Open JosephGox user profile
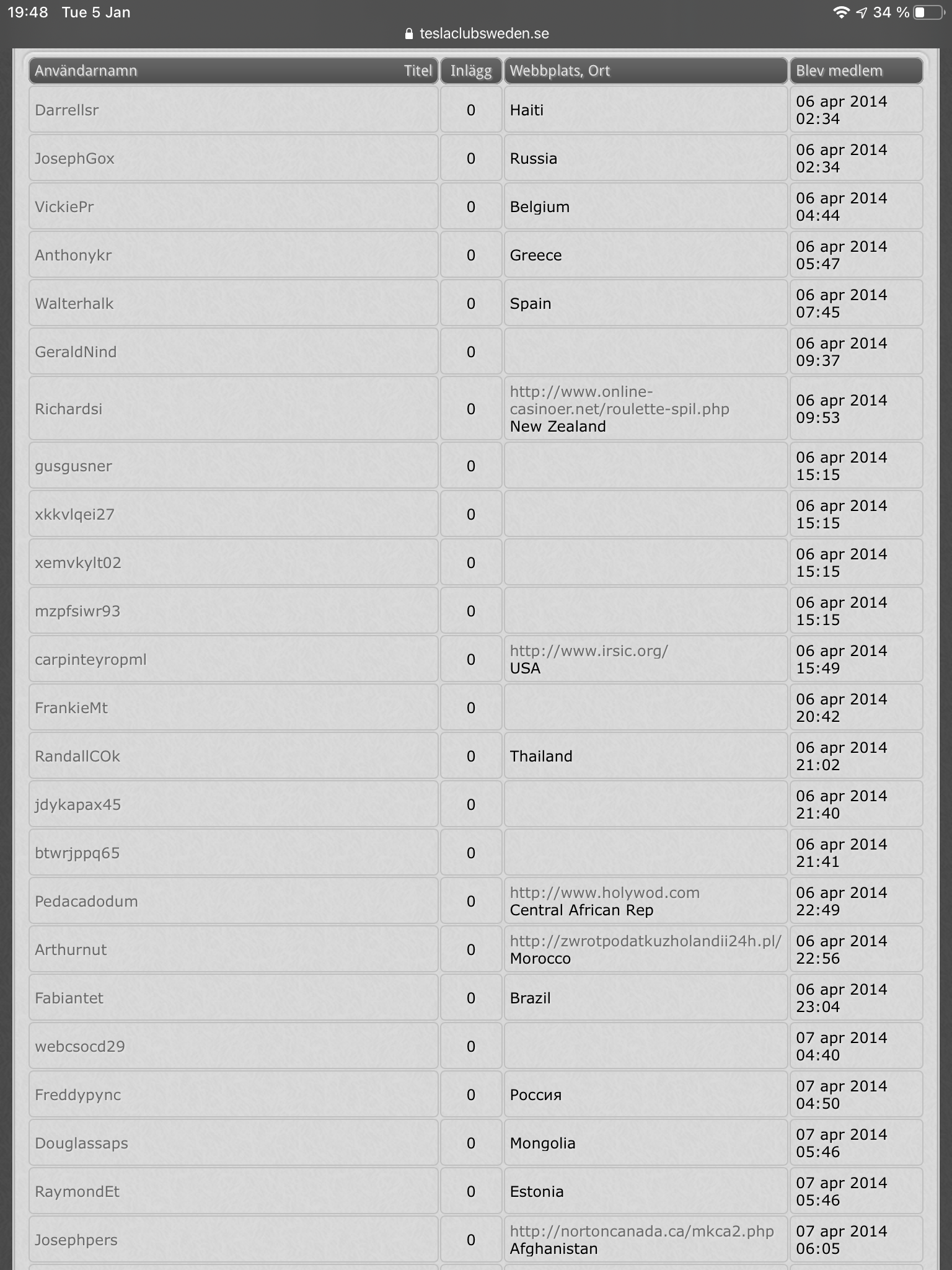Image resolution: width=952 pixels, height=1270 pixels. 74,159
